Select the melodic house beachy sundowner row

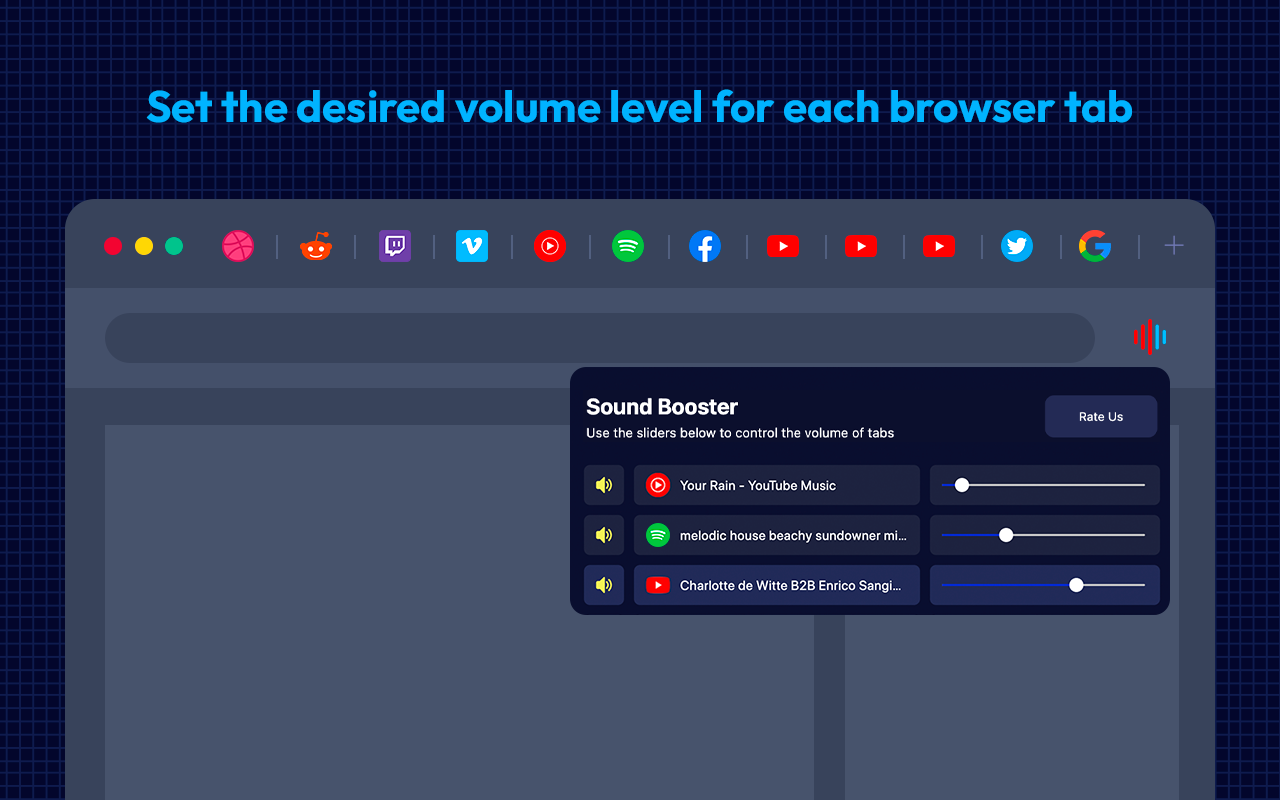[777, 535]
